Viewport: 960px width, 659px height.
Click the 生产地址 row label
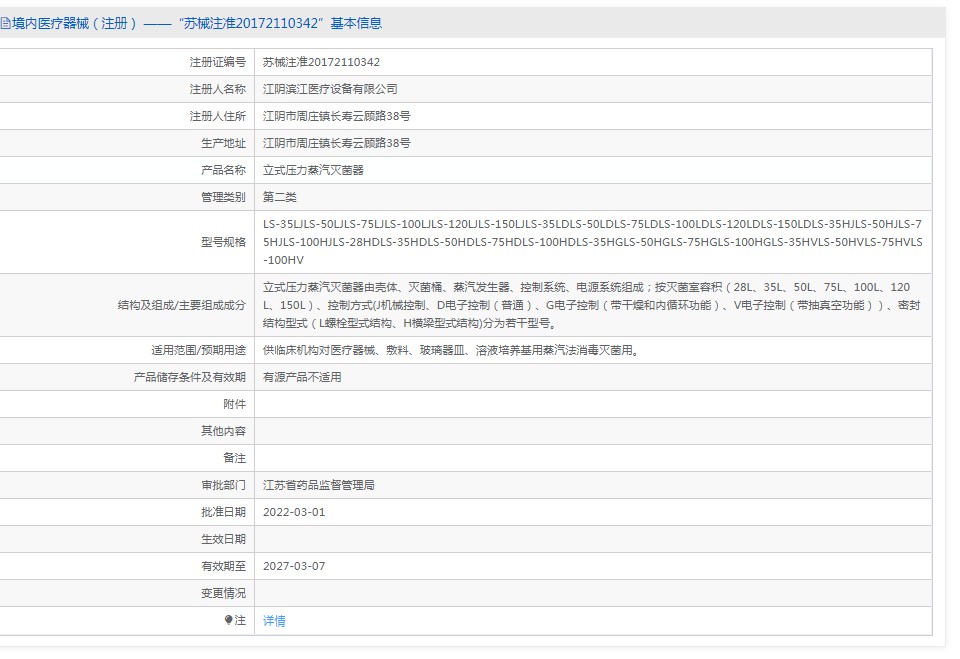pos(223,143)
